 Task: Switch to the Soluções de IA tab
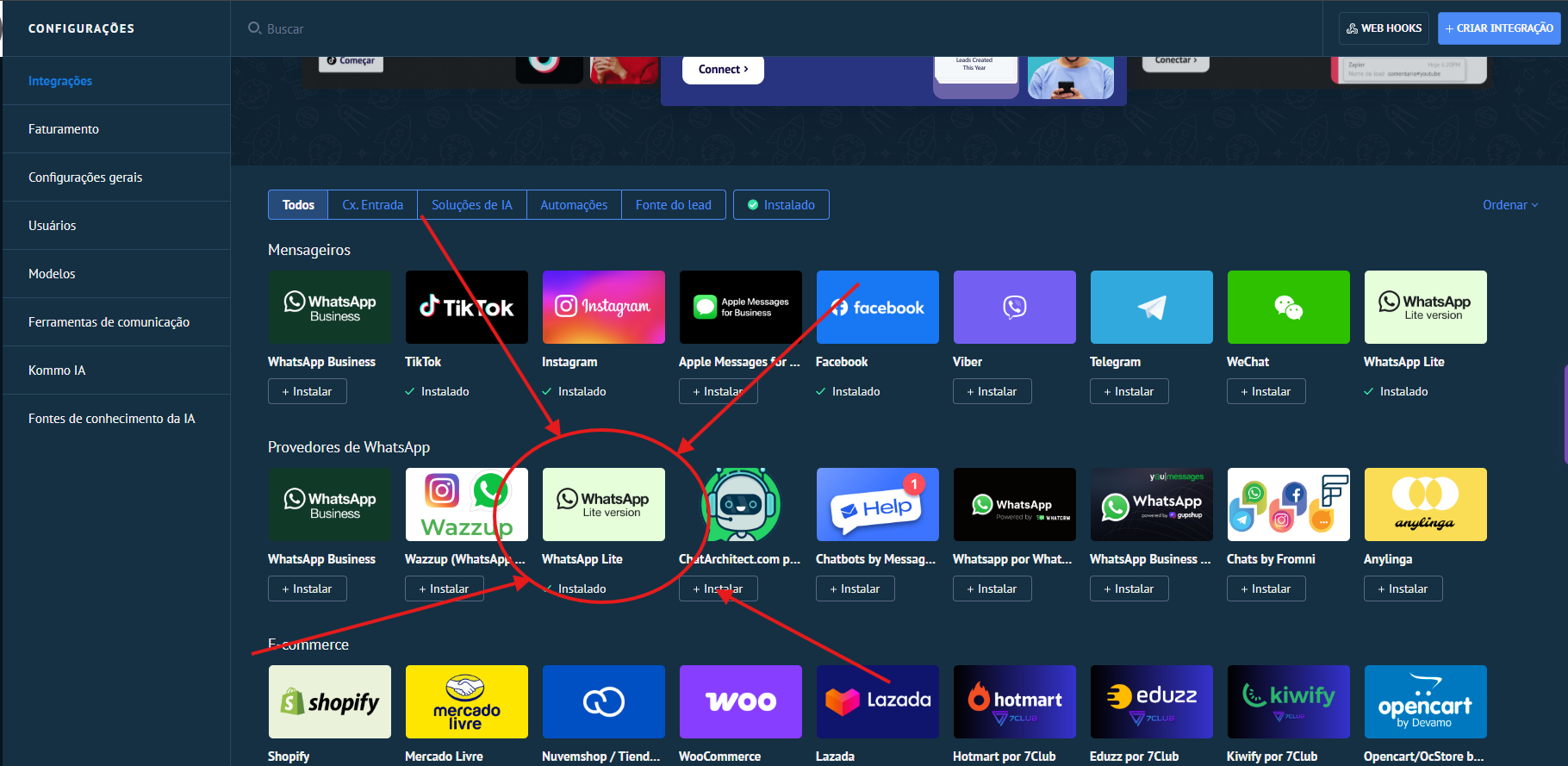point(471,205)
